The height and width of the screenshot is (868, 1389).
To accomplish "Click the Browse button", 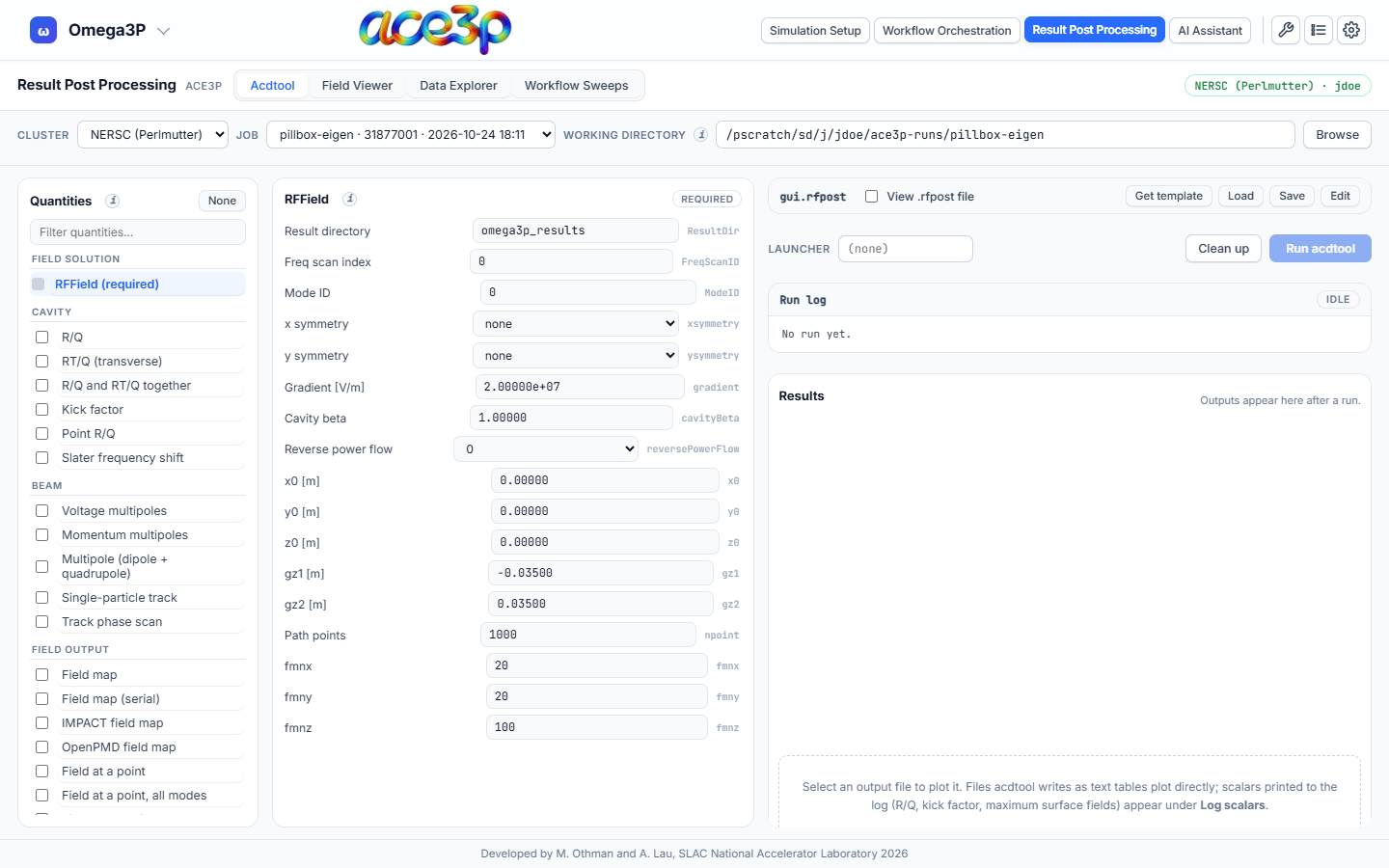I will (x=1337, y=135).
